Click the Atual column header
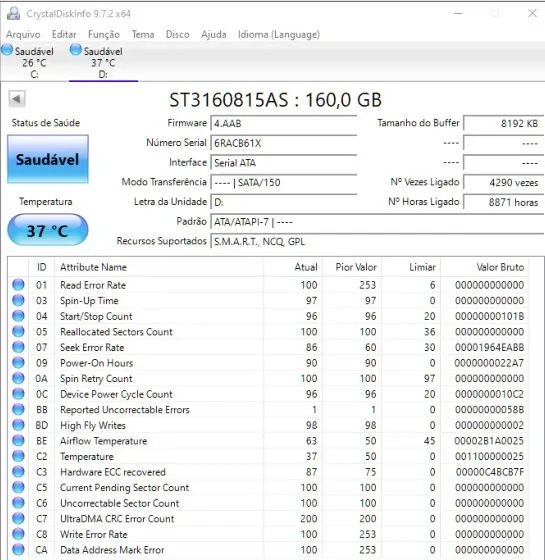 click(x=293, y=267)
